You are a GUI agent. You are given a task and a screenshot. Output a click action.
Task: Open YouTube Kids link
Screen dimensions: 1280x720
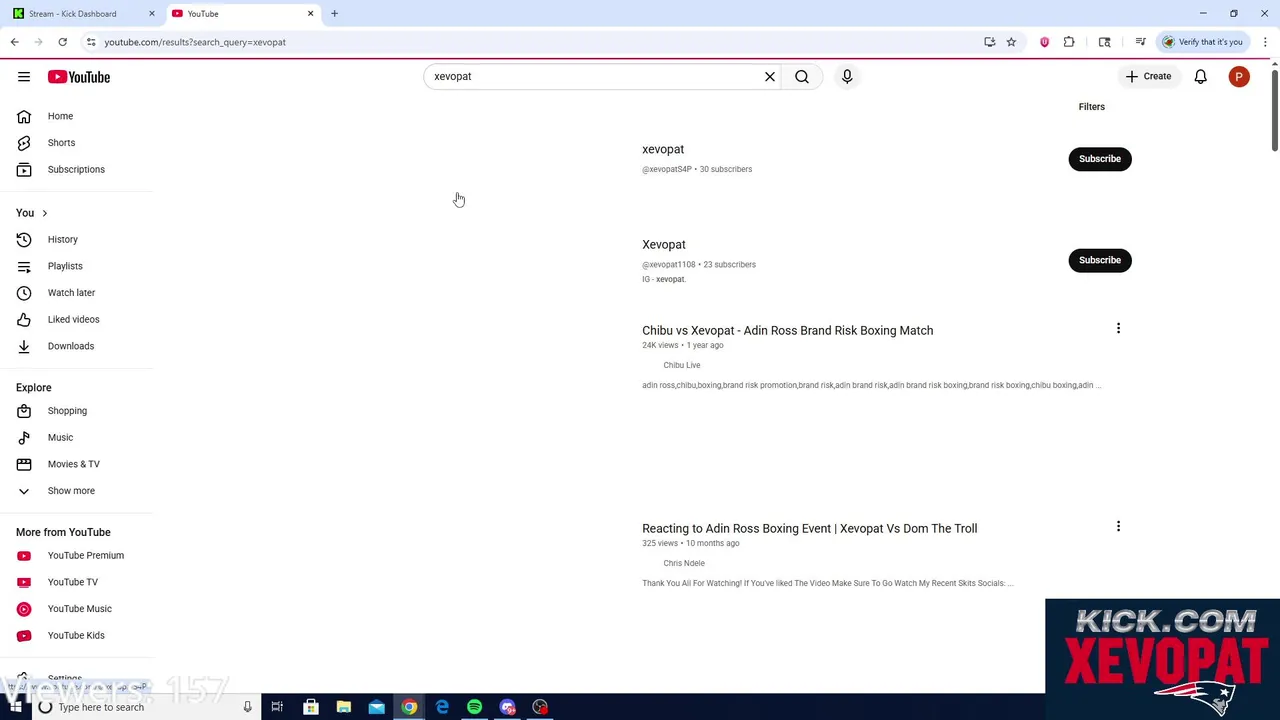click(76, 636)
